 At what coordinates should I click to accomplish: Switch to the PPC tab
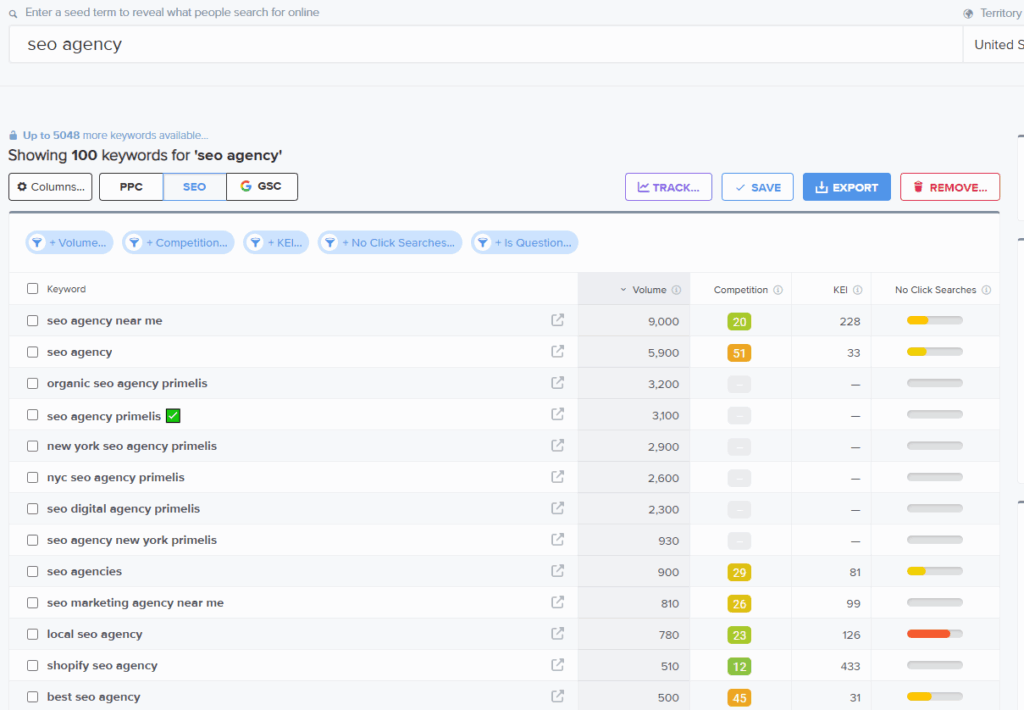(x=131, y=187)
